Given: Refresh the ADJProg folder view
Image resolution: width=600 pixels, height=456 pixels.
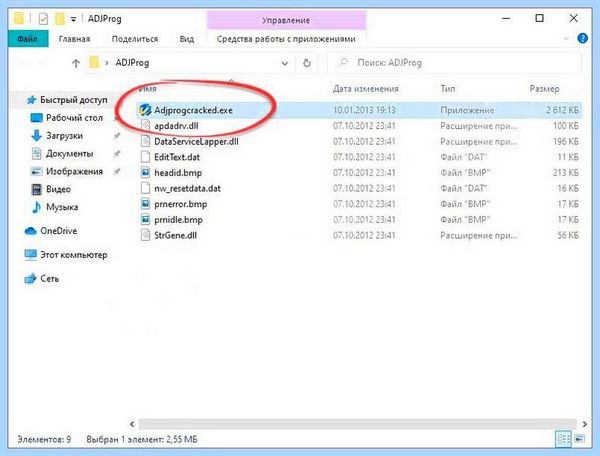Looking at the screenshot, I should [x=307, y=63].
